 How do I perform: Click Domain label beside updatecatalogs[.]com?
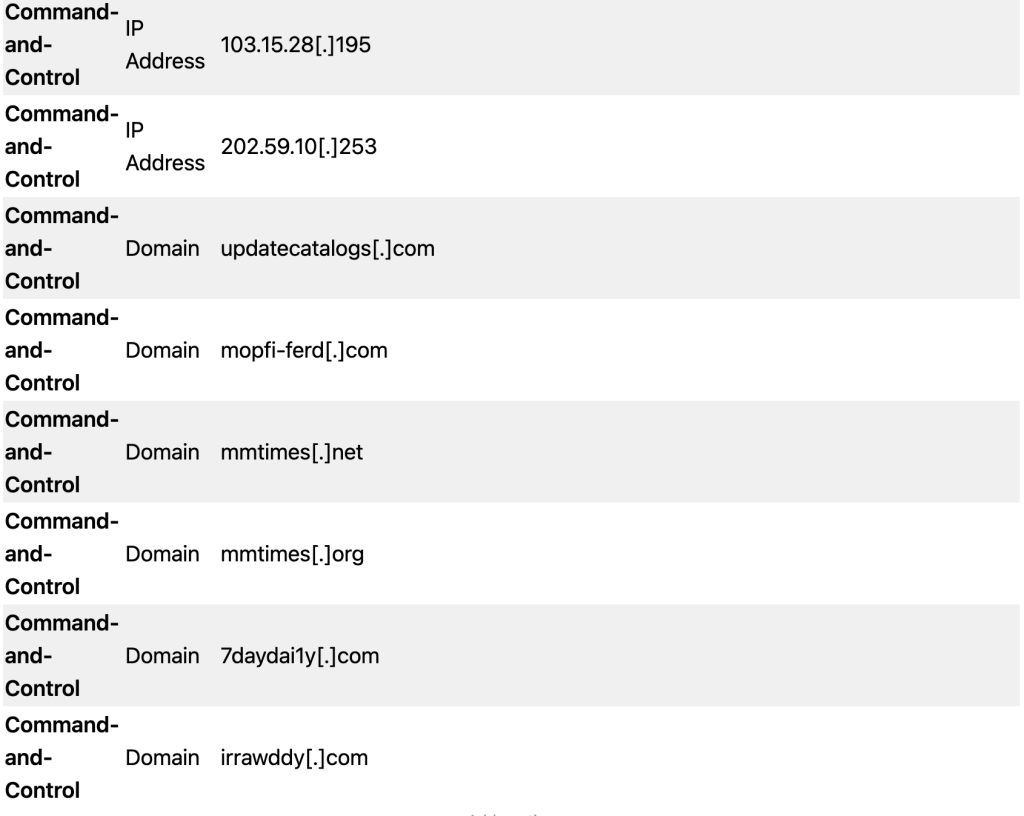[x=162, y=249]
